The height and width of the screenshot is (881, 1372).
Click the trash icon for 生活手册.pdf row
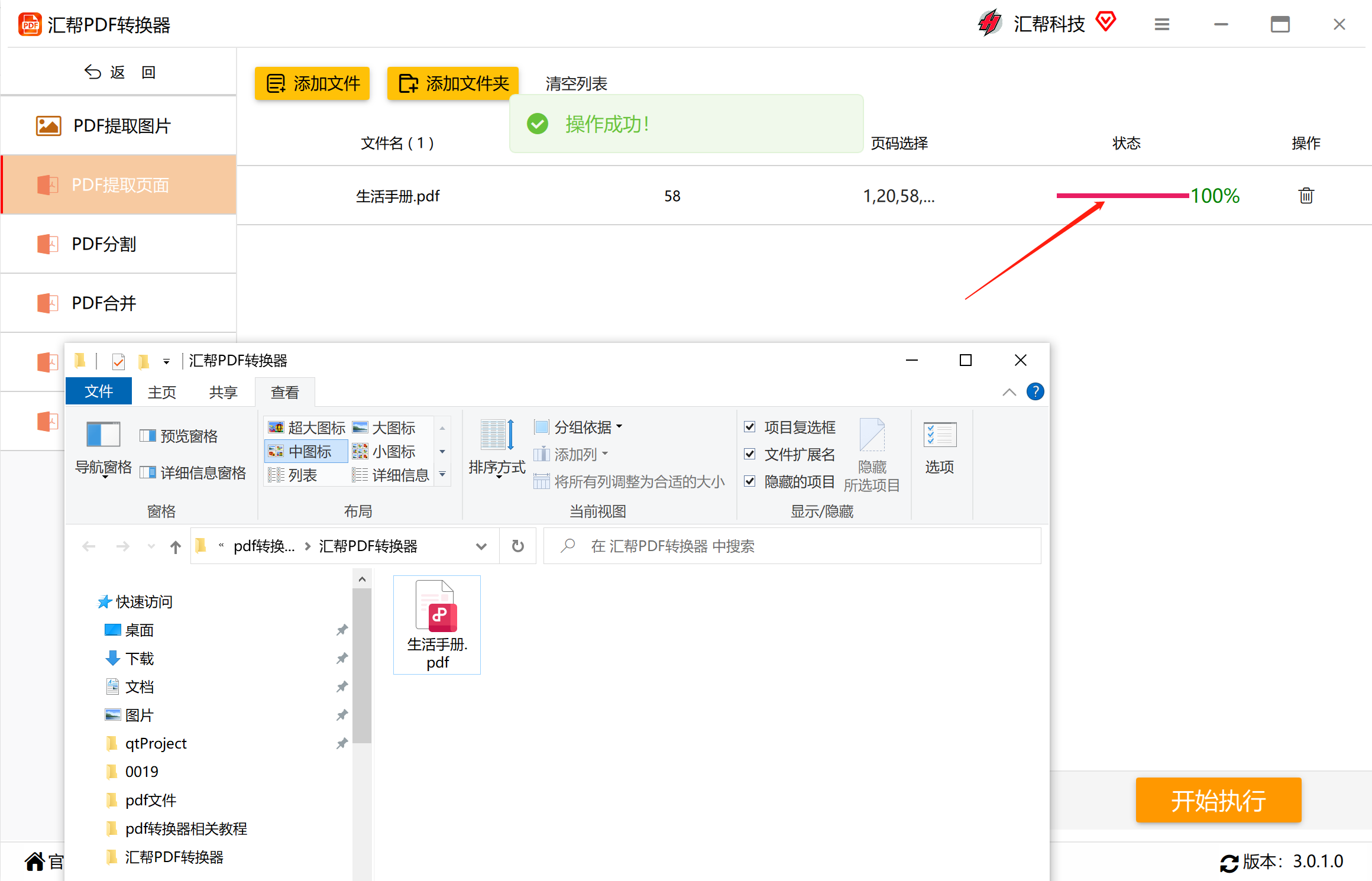point(1306,196)
